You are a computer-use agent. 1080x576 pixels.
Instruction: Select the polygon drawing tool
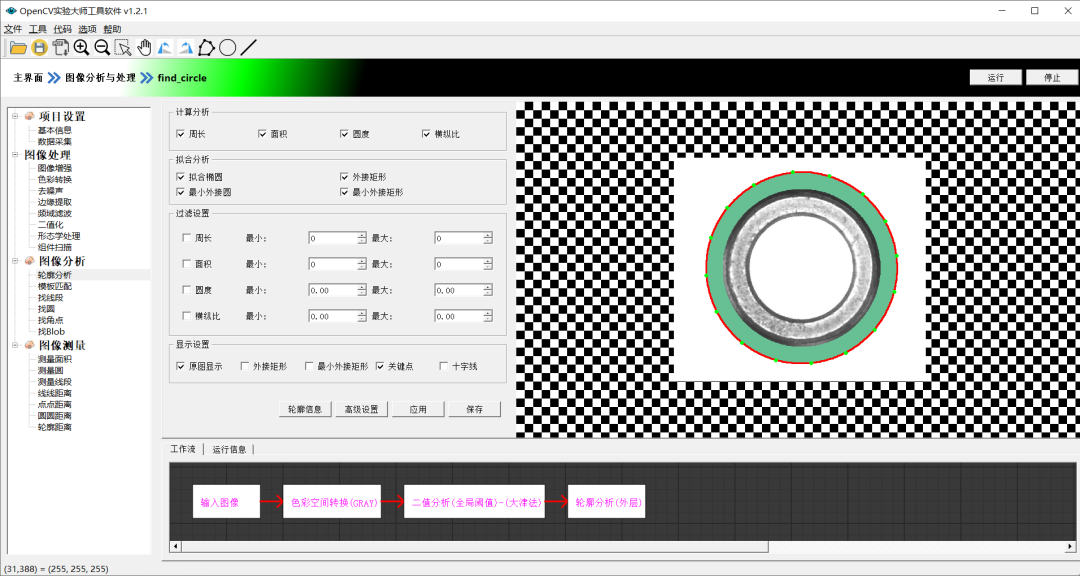click(206, 48)
